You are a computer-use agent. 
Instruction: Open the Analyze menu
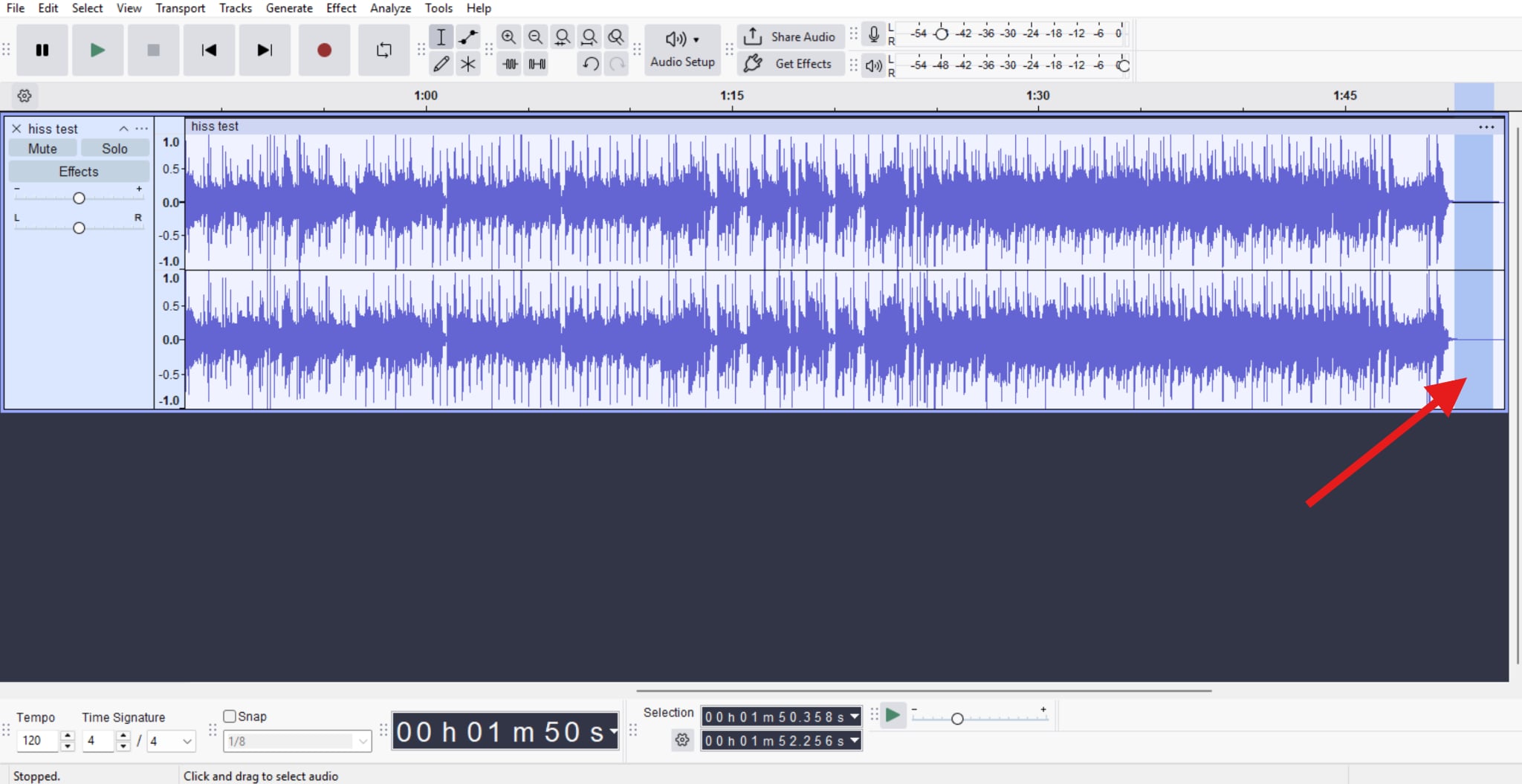click(x=389, y=8)
